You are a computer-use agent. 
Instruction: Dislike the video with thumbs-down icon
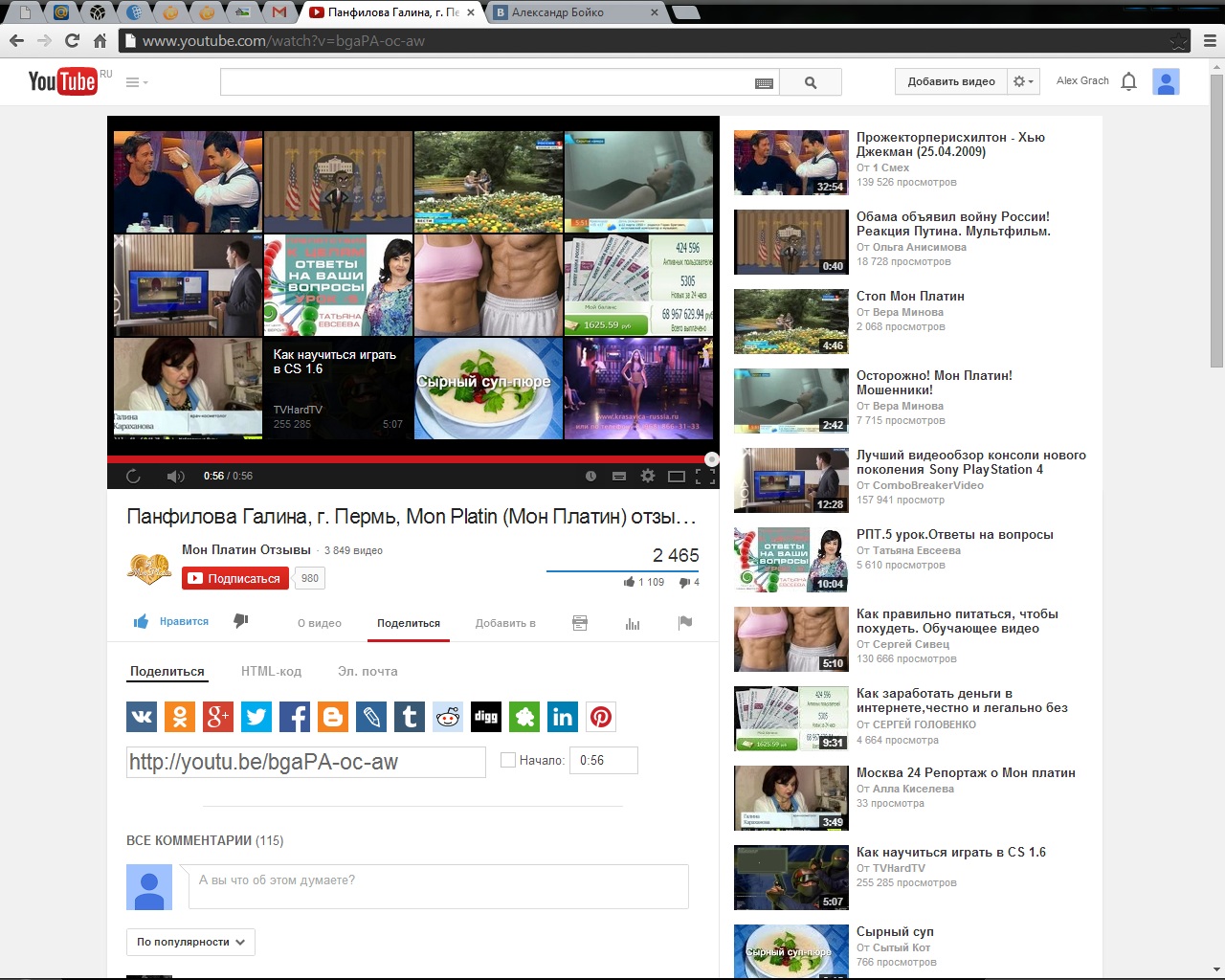click(241, 622)
